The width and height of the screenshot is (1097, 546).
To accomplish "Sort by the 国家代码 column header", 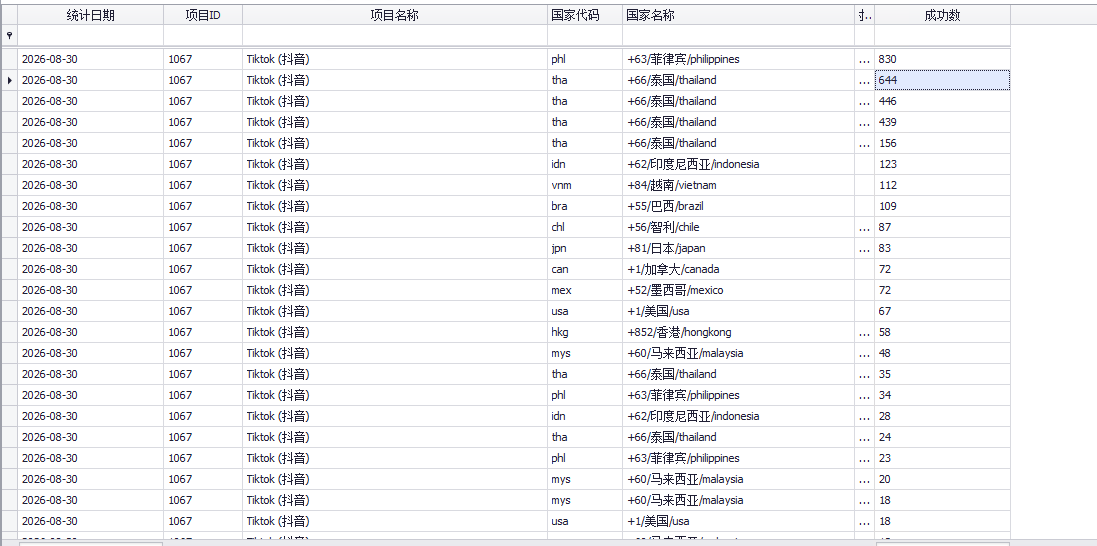I will [x=586, y=15].
